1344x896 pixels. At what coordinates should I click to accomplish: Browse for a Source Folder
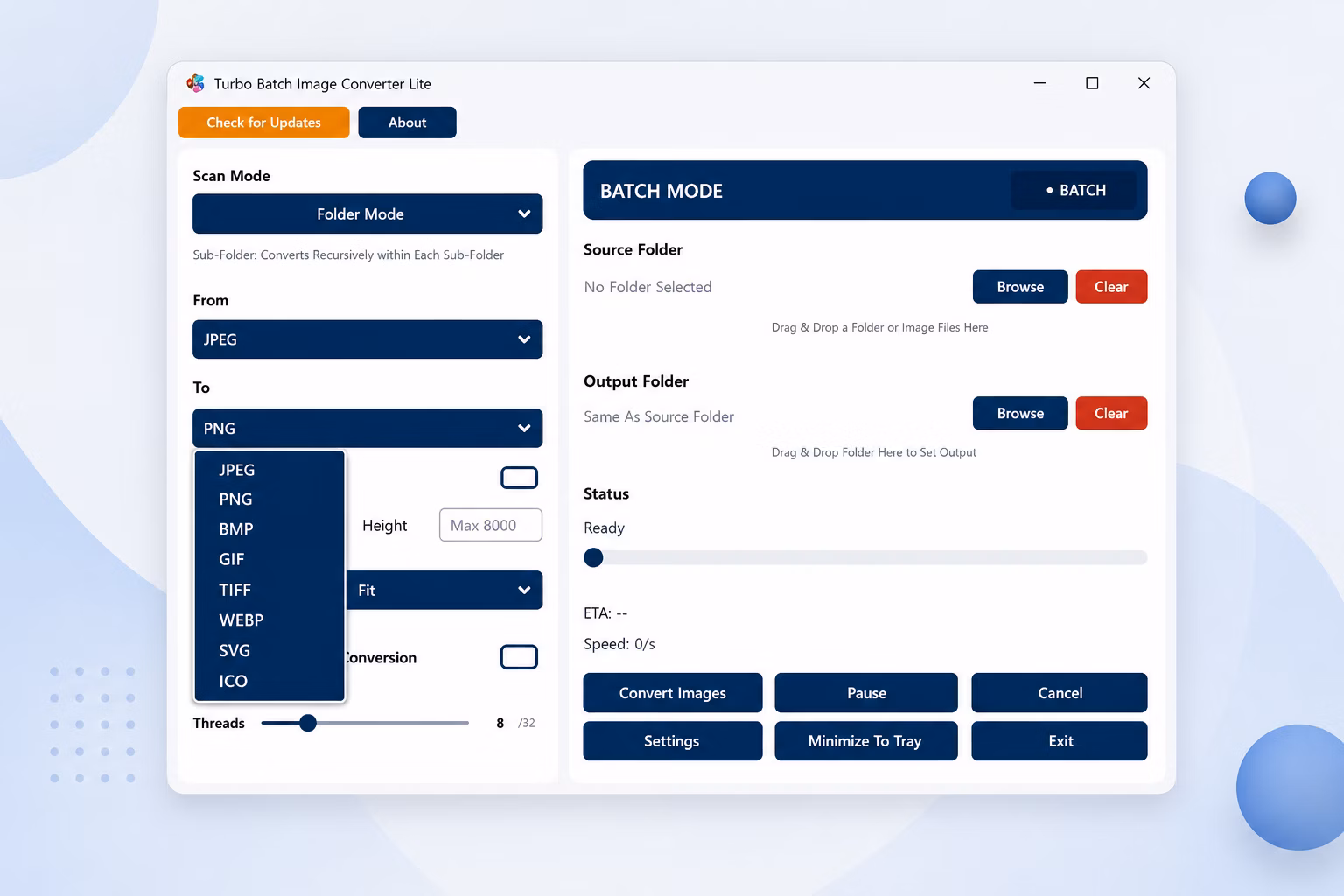coord(1020,287)
